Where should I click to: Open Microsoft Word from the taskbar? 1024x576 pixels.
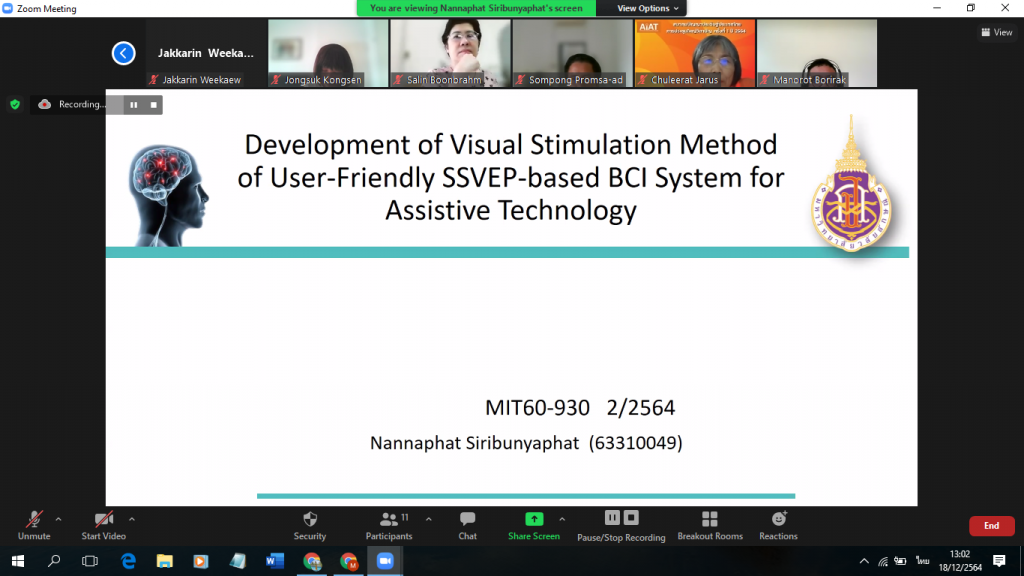(275, 561)
